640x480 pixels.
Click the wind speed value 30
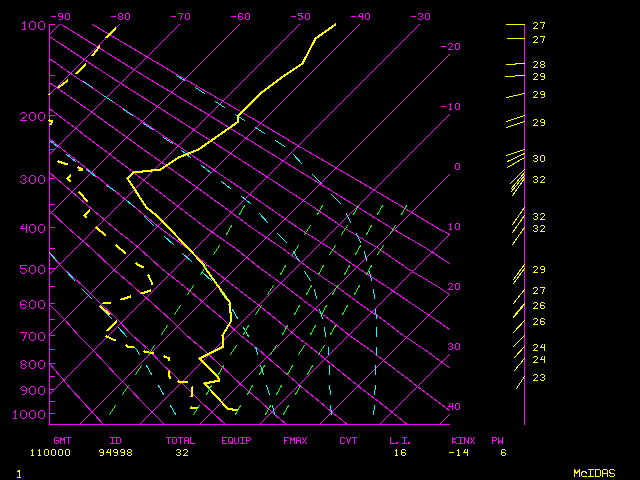[x=538, y=159]
